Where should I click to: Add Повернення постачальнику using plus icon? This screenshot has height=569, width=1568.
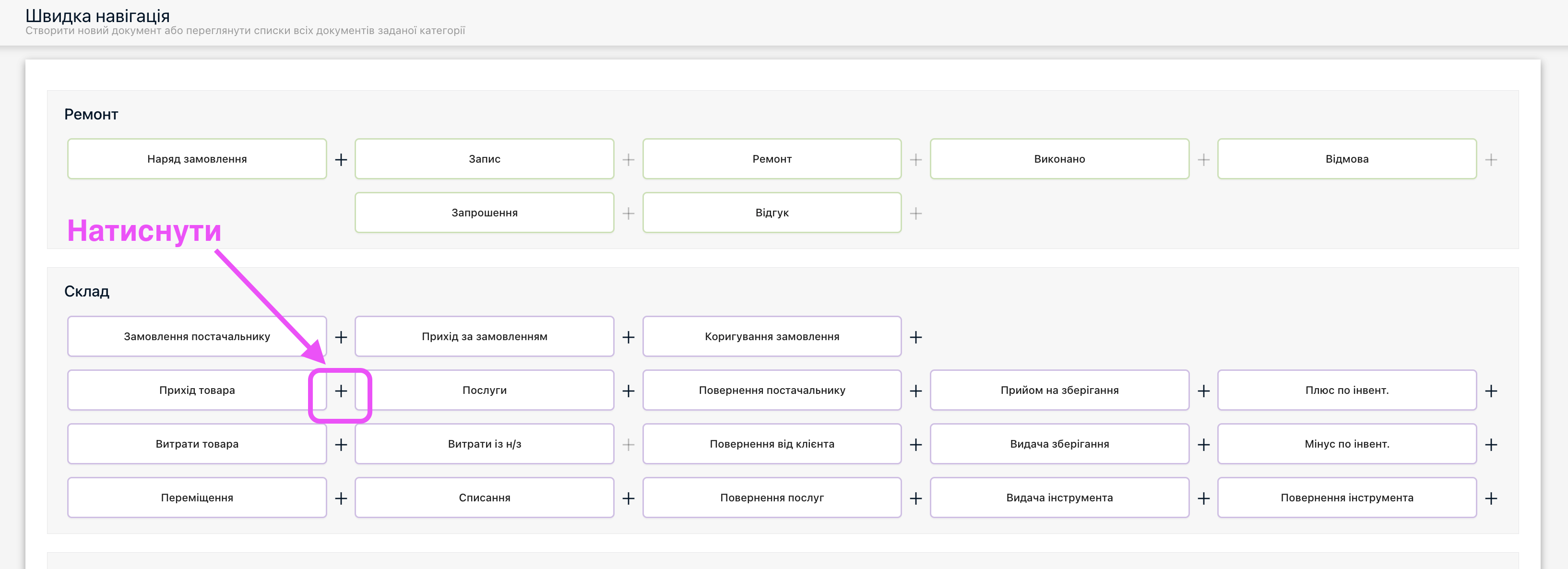click(915, 391)
